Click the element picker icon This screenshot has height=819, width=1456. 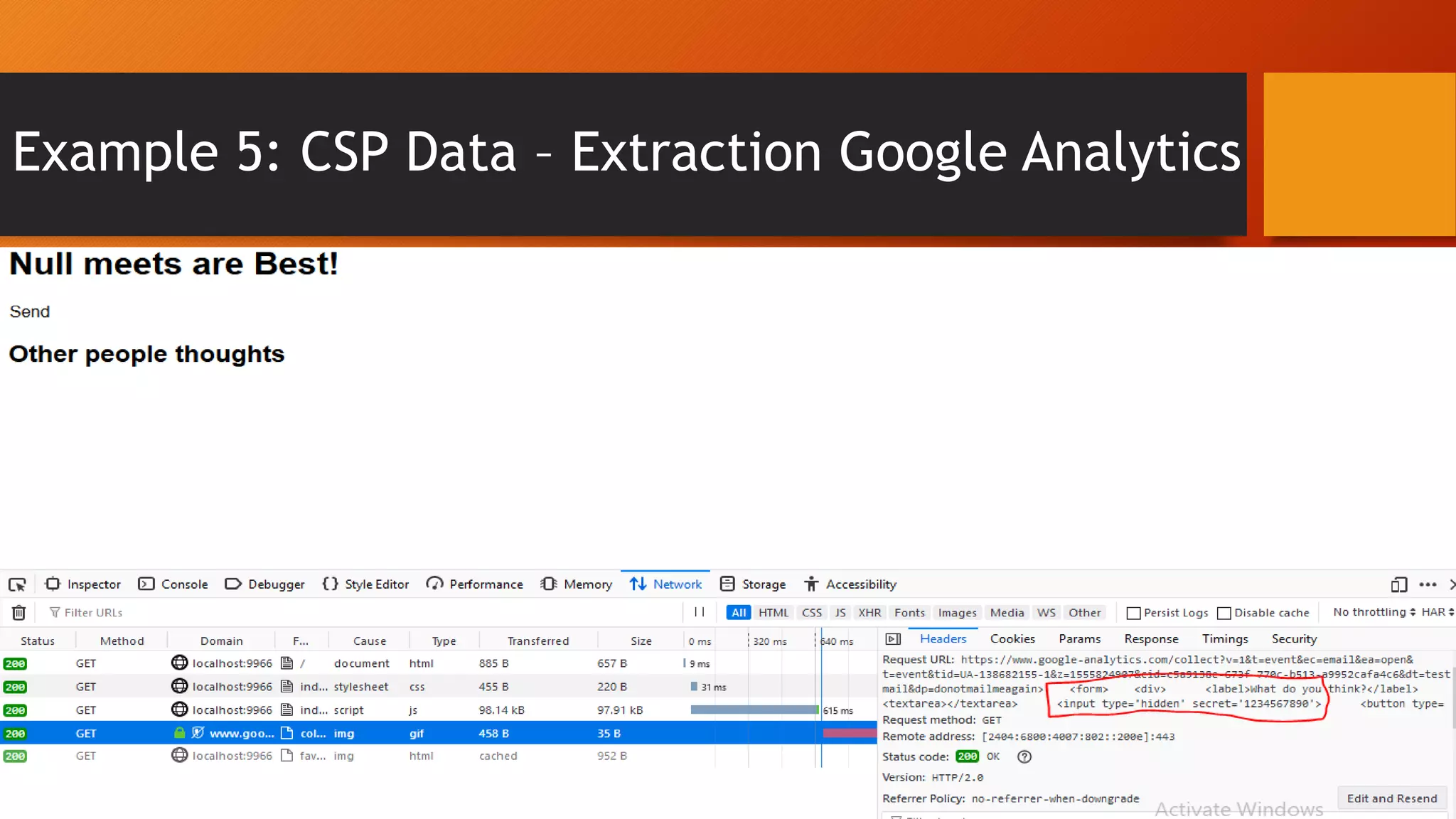tap(17, 584)
